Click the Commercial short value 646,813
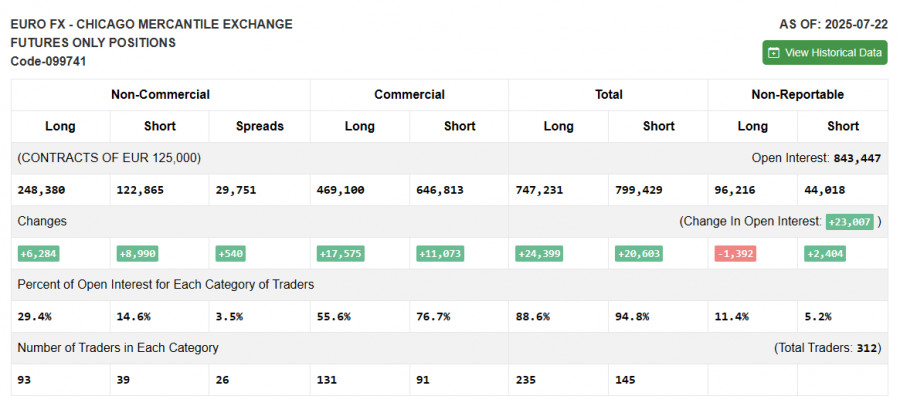This screenshot has height=396, width=900. click(440, 190)
